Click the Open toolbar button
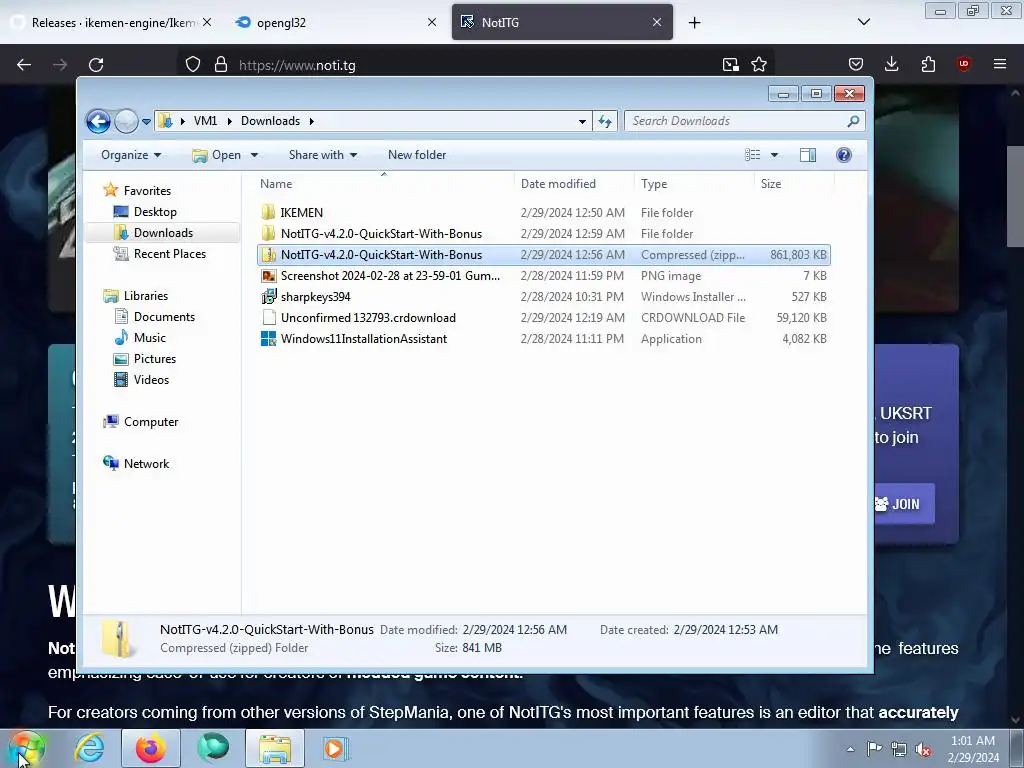This screenshot has height=768, width=1024. point(217,155)
